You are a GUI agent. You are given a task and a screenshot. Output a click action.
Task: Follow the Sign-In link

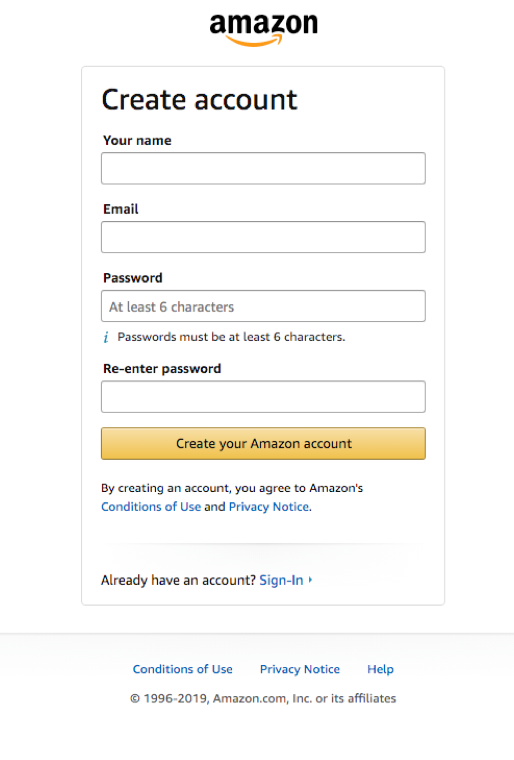[x=281, y=580]
